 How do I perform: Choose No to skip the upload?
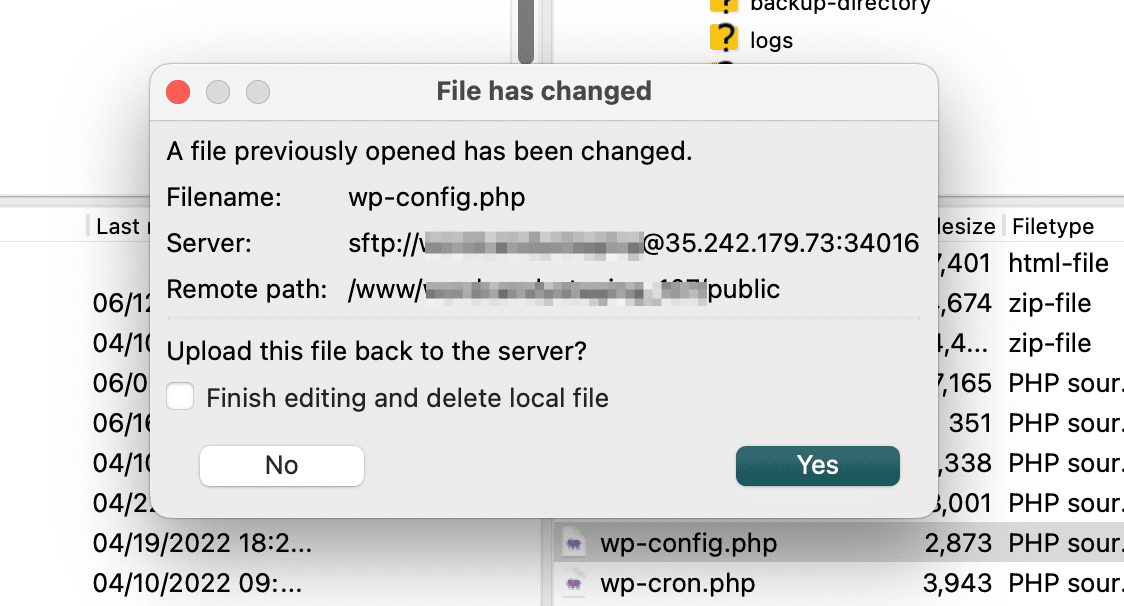point(282,465)
